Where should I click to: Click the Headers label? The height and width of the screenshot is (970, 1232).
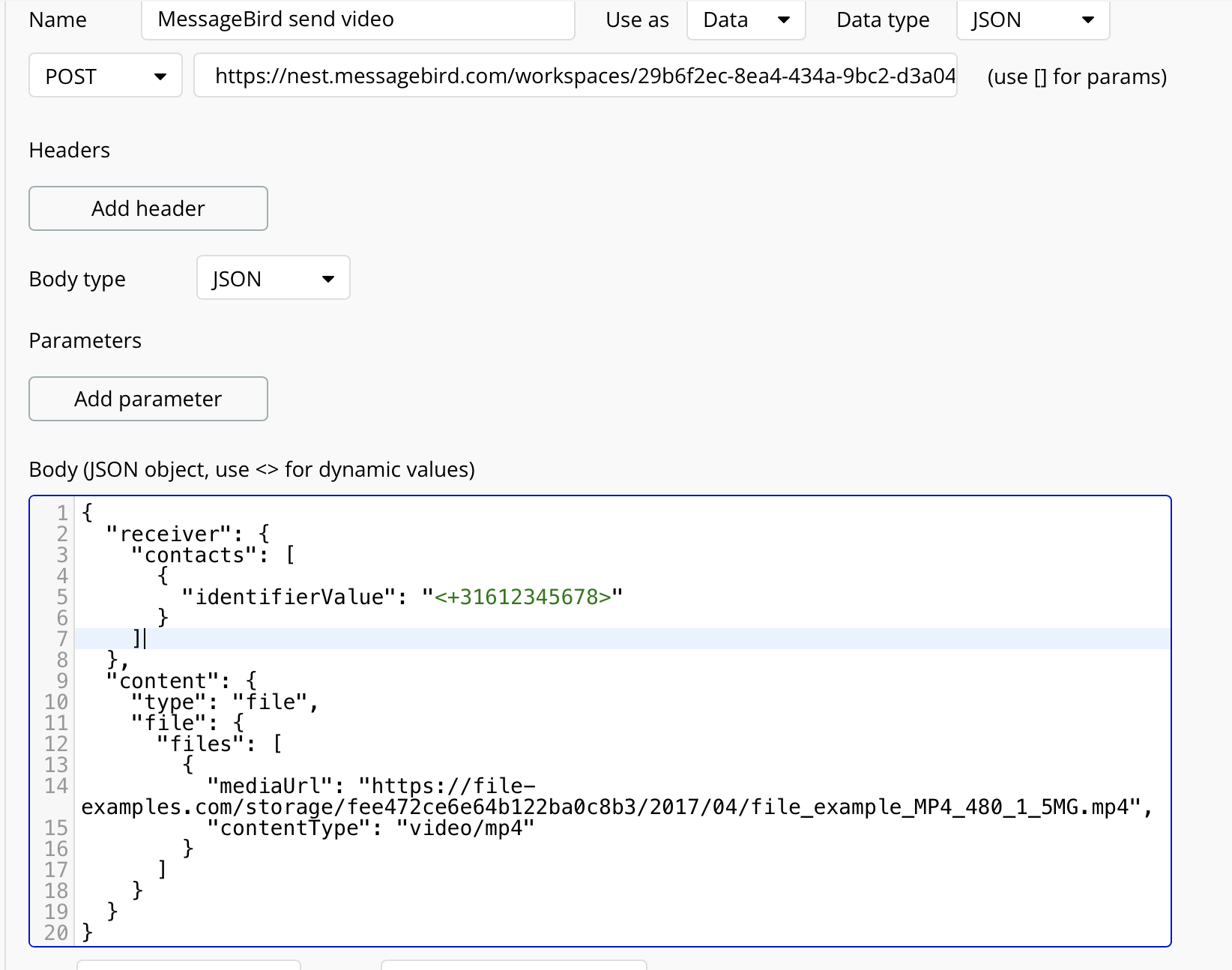(x=70, y=150)
